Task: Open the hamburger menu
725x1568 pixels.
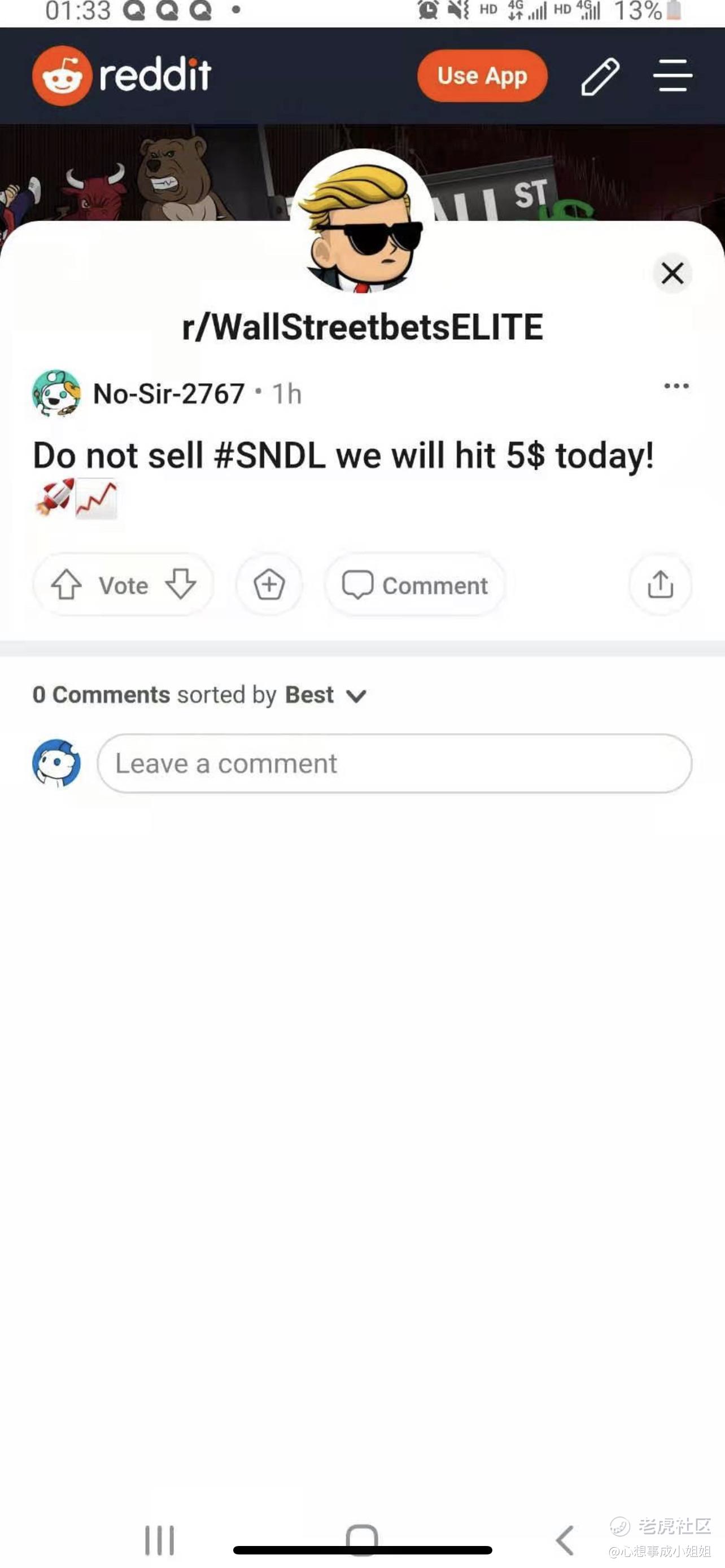Action: point(672,76)
